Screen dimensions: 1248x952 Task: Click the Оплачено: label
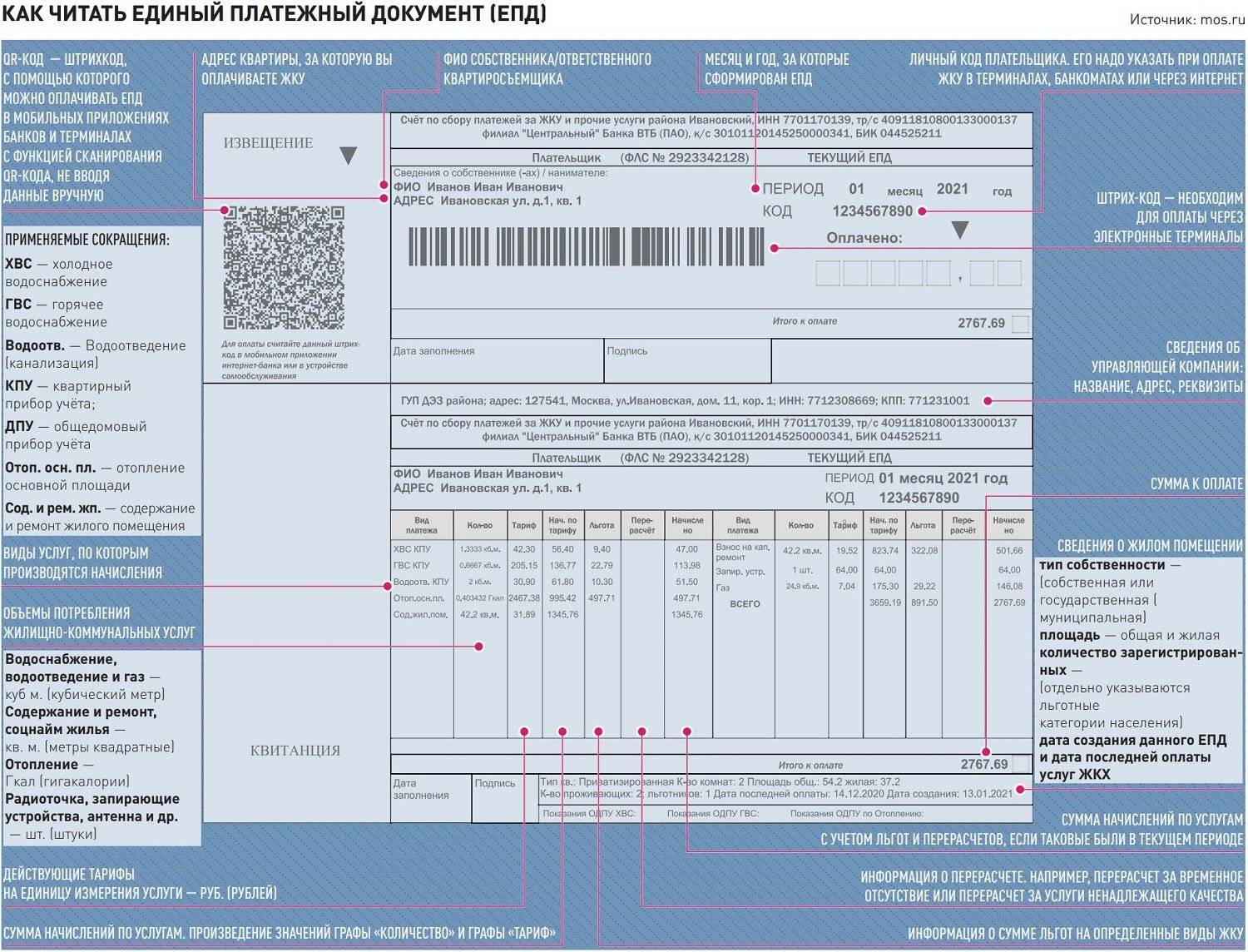(x=864, y=238)
